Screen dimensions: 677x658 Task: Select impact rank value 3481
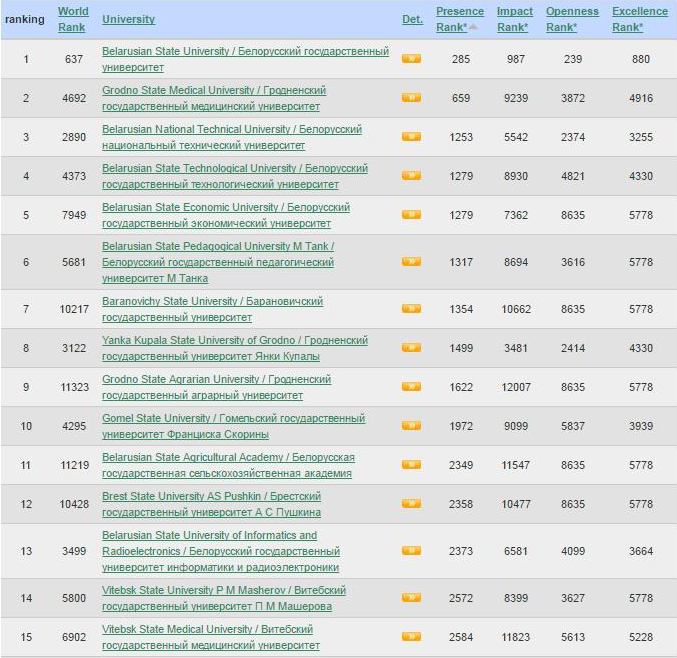point(516,348)
